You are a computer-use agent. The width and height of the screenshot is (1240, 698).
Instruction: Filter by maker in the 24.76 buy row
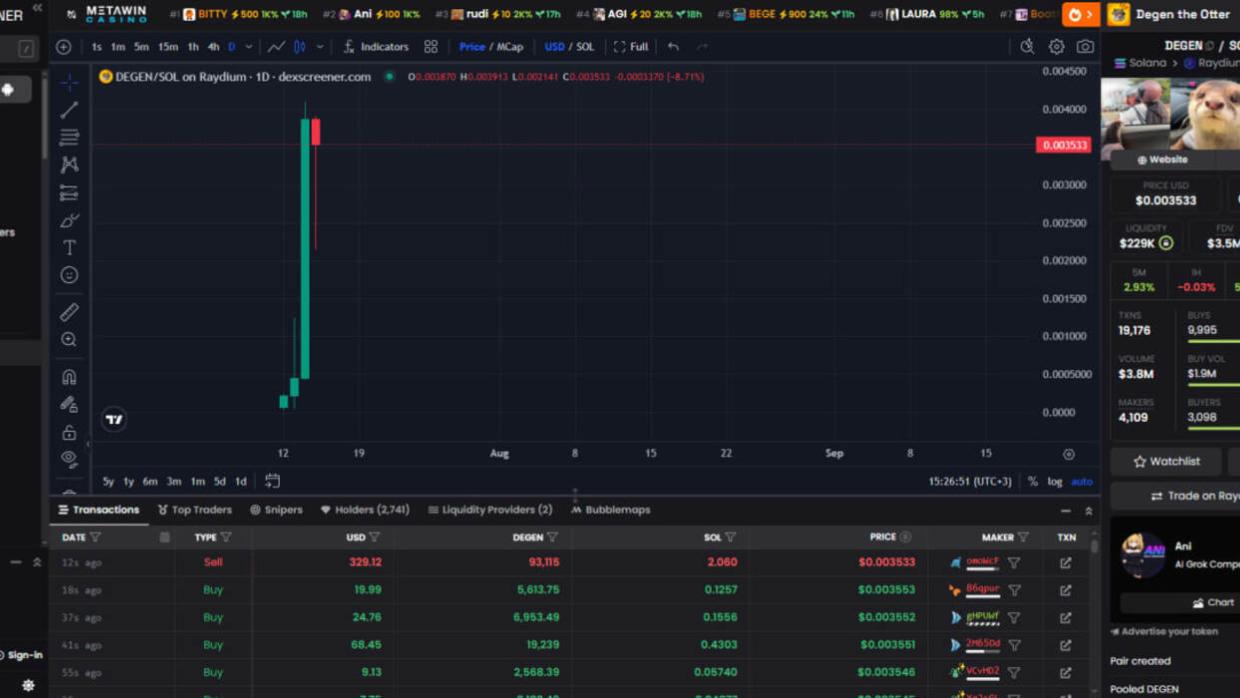1014,618
